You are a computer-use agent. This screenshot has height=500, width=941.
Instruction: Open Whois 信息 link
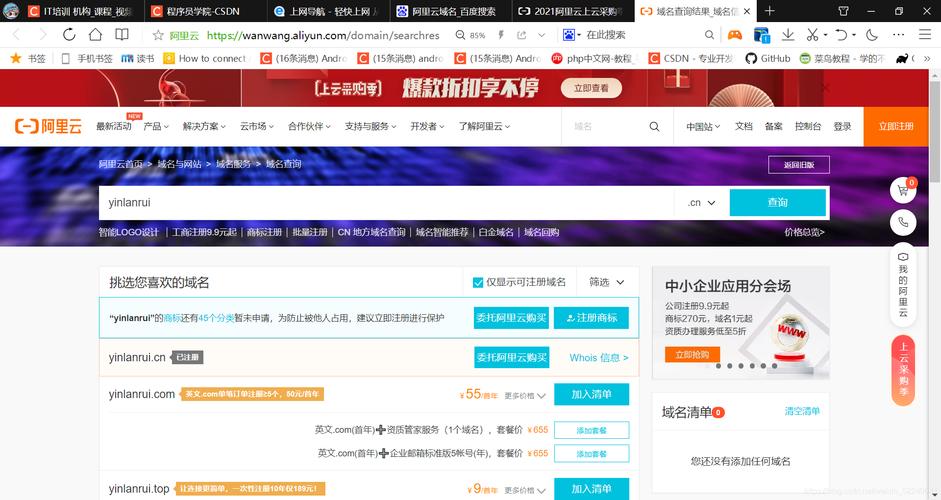pos(598,357)
